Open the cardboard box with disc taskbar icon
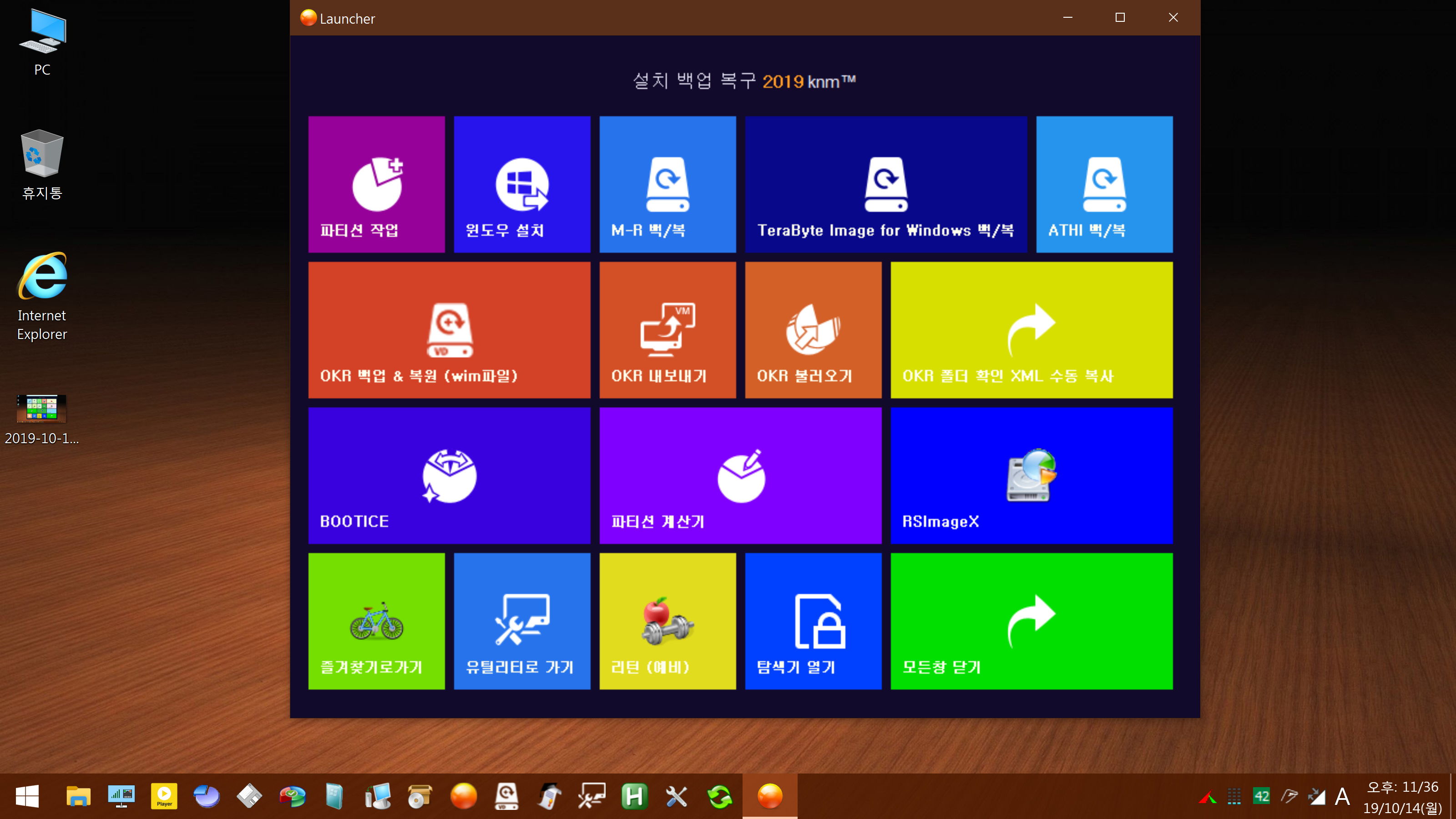Image resolution: width=1456 pixels, height=819 pixels. click(x=420, y=796)
